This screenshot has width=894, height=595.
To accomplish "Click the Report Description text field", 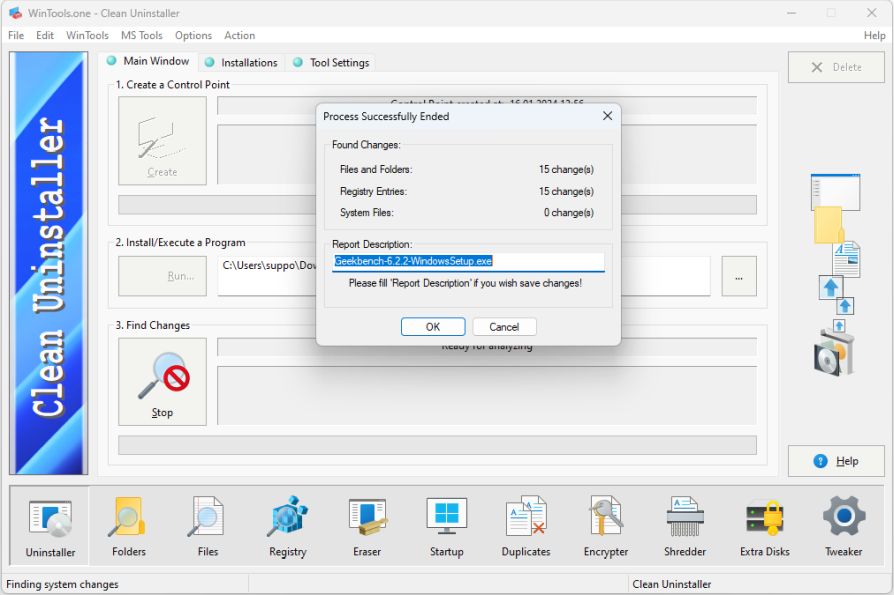I will click(468, 262).
